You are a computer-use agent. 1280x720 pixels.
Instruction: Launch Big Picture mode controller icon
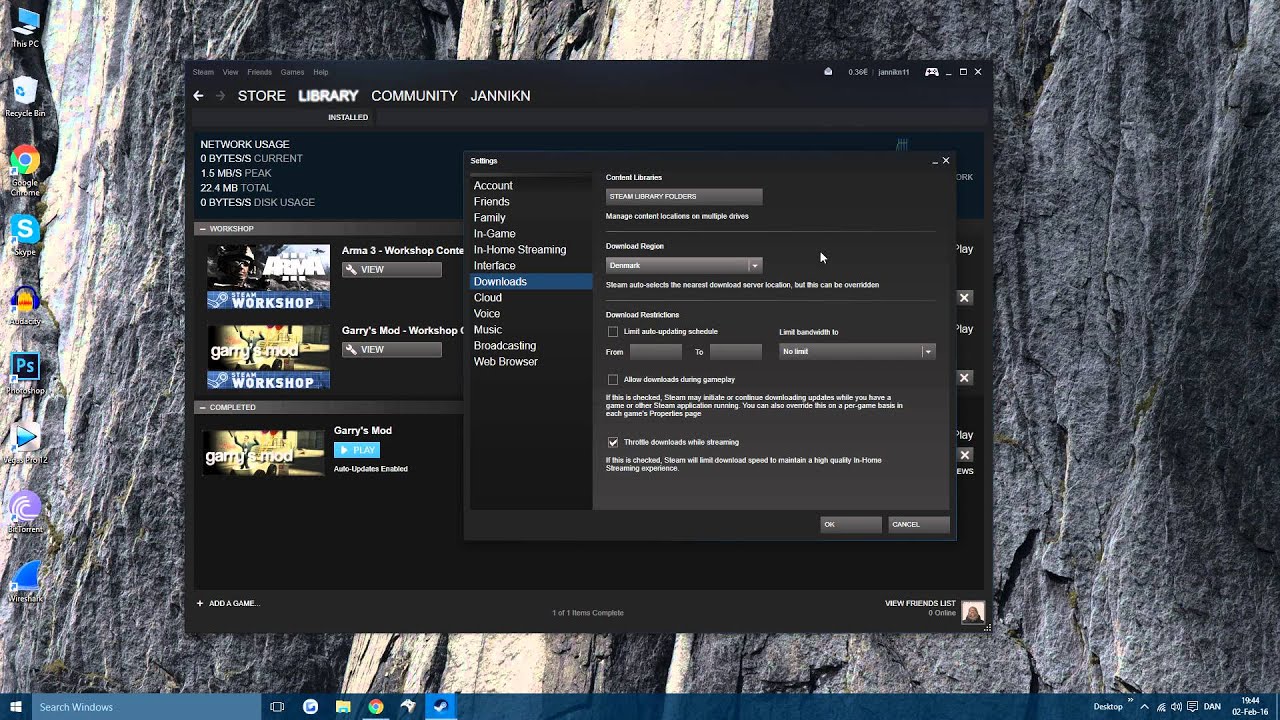931,72
